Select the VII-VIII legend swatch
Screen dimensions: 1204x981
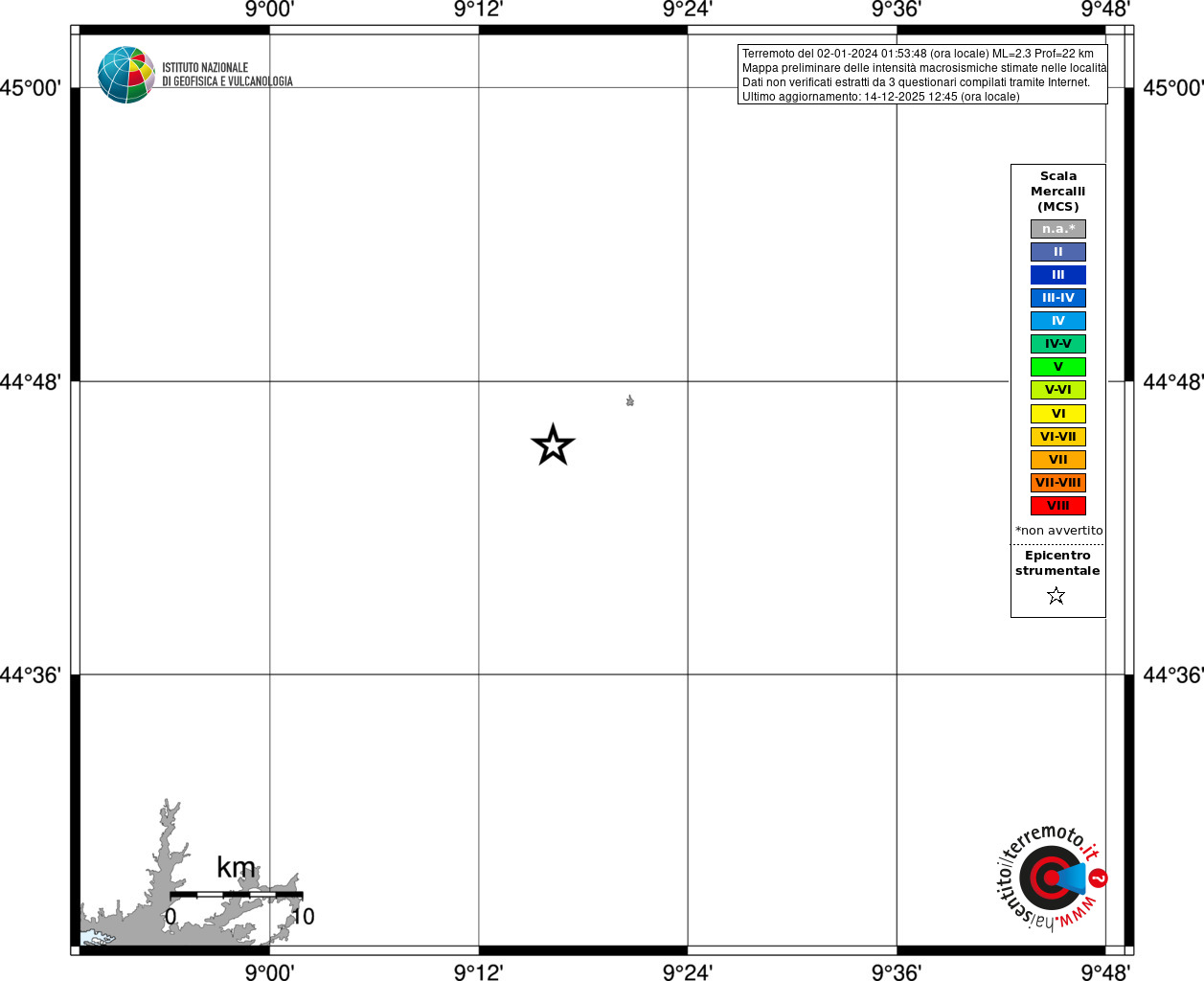pyautogui.click(x=1058, y=483)
